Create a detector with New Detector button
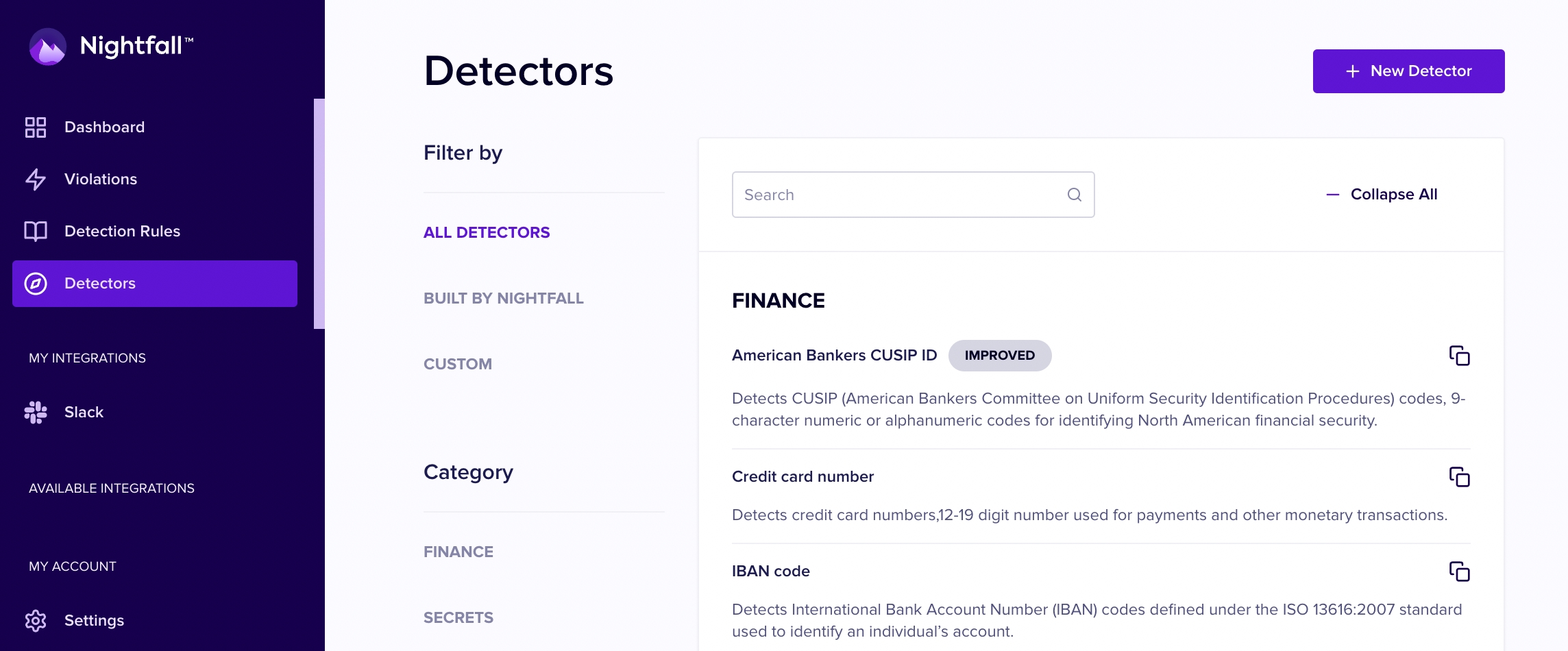Screen dimensions: 1568x651 1408,71
